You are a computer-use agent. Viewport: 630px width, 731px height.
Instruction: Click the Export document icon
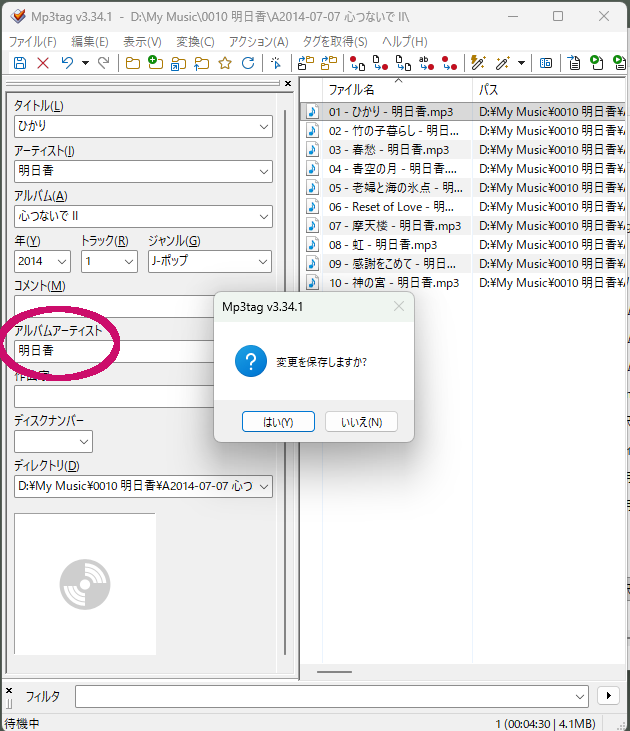[x=574, y=62]
